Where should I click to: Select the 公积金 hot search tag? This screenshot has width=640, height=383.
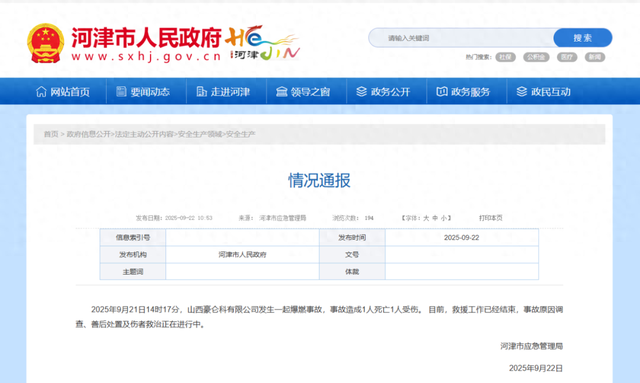point(536,57)
